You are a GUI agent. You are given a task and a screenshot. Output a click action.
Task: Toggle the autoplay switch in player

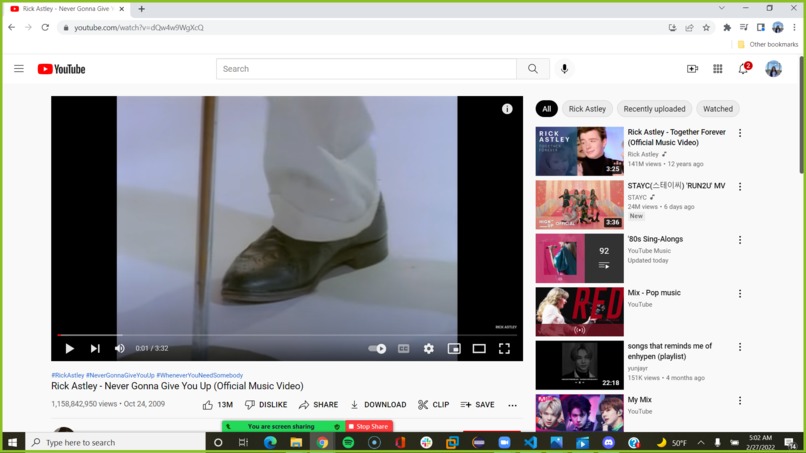(x=377, y=349)
